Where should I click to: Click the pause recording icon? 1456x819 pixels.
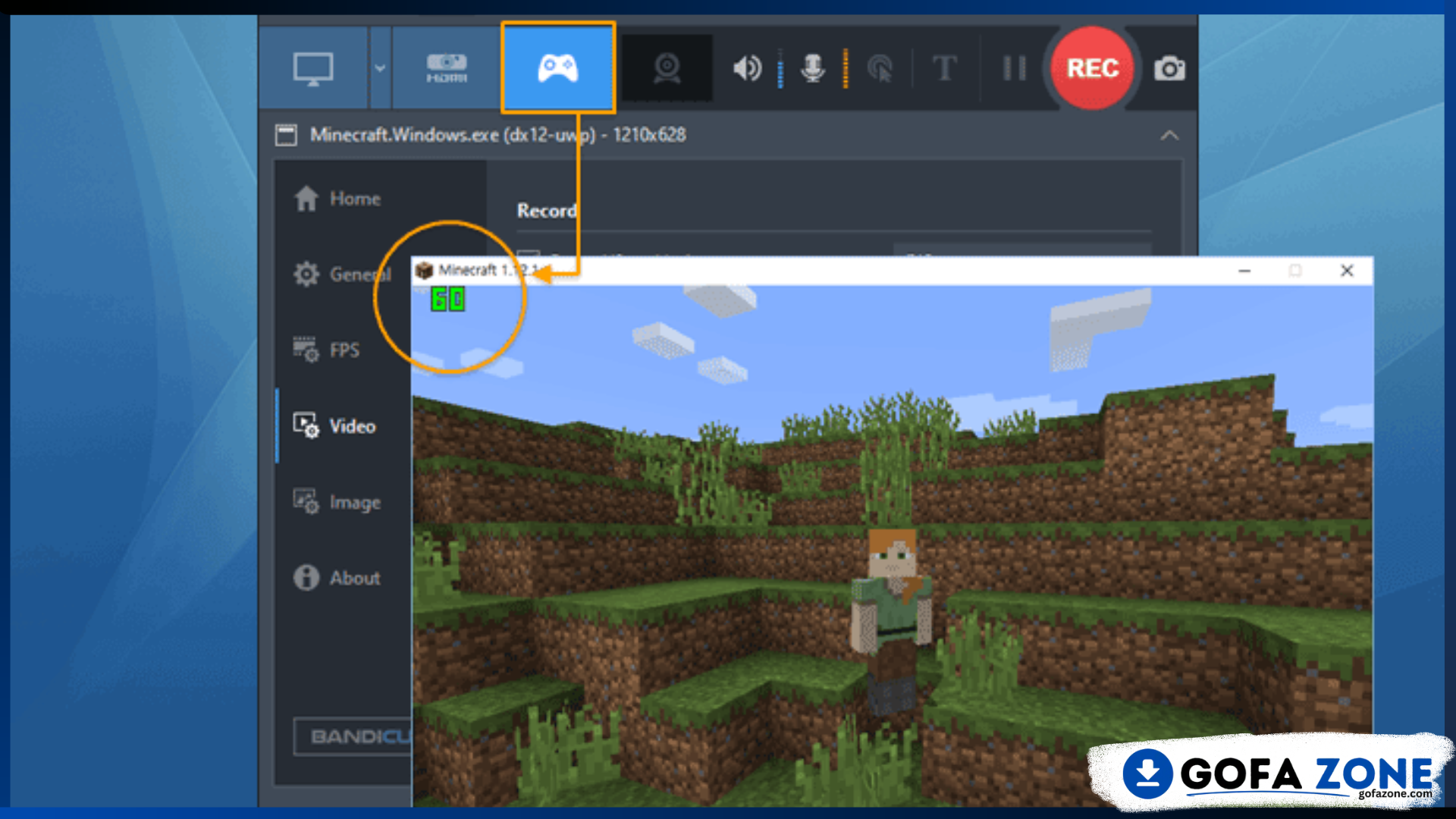click(1015, 68)
